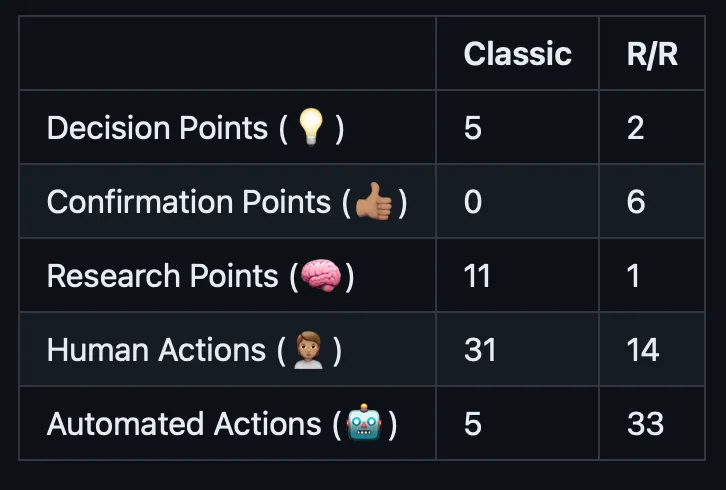726x490 pixels.
Task: Click Classic value 0 for Confirmation Points
Action: (473, 202)
